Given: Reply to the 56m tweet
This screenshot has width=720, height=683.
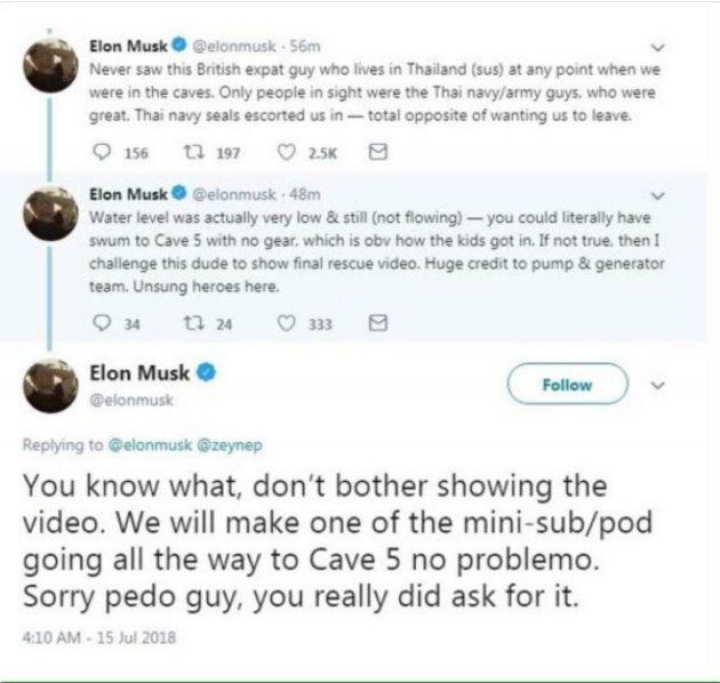Looking at the screenshot, I should pos(98,155).
